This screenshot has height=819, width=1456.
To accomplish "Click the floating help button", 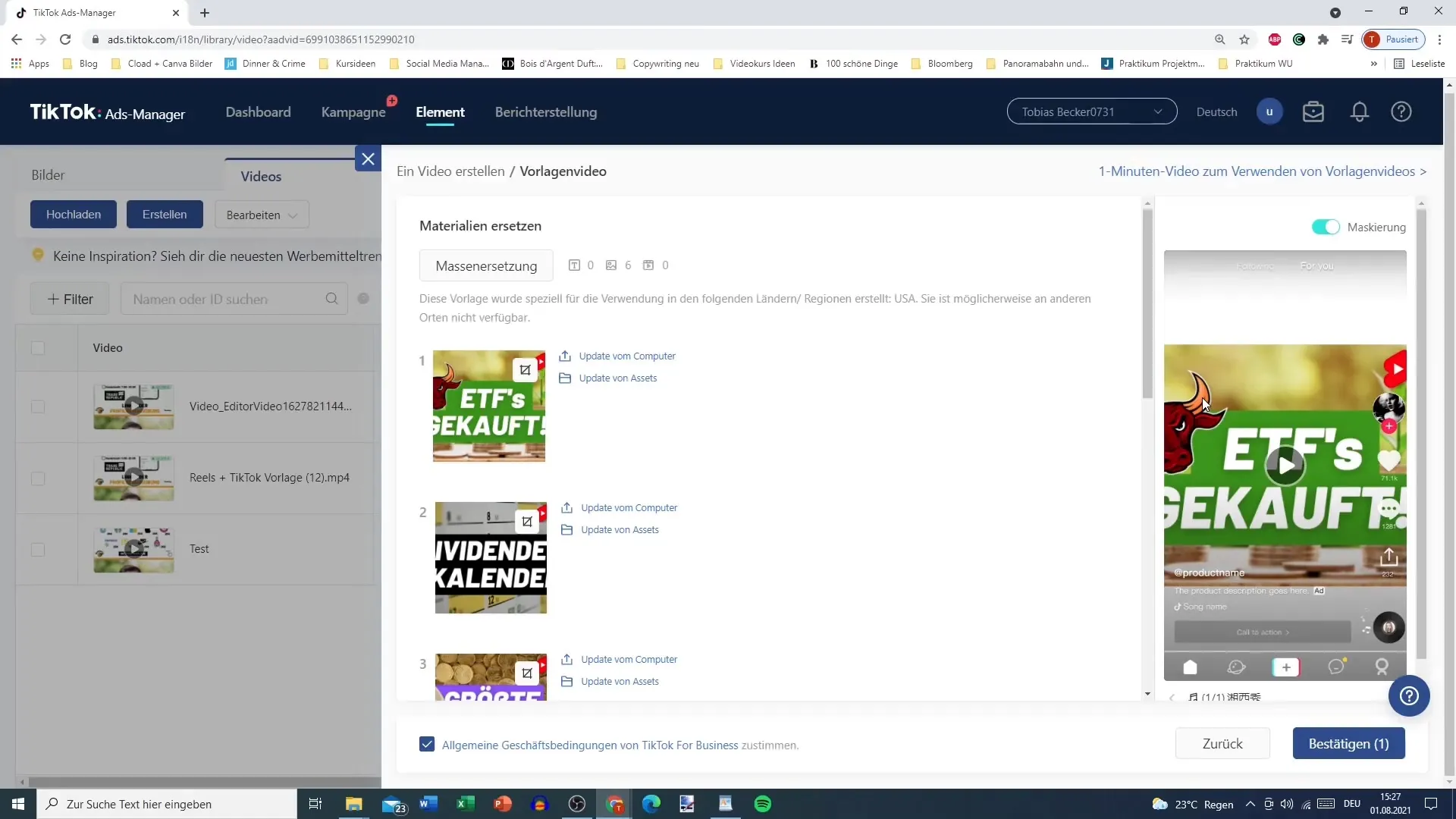I will tap(1409, 696).
